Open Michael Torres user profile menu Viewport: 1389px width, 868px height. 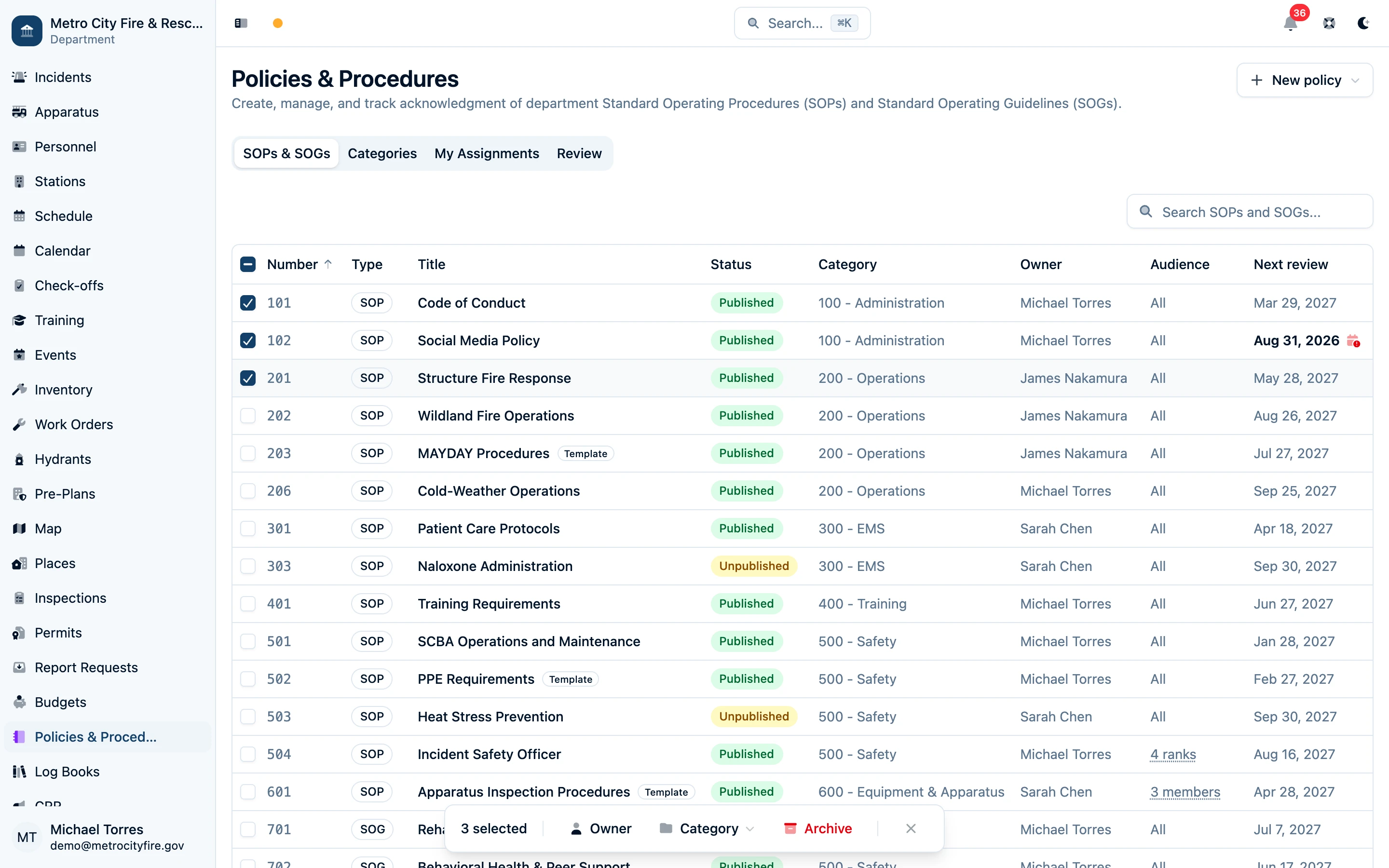108,837
